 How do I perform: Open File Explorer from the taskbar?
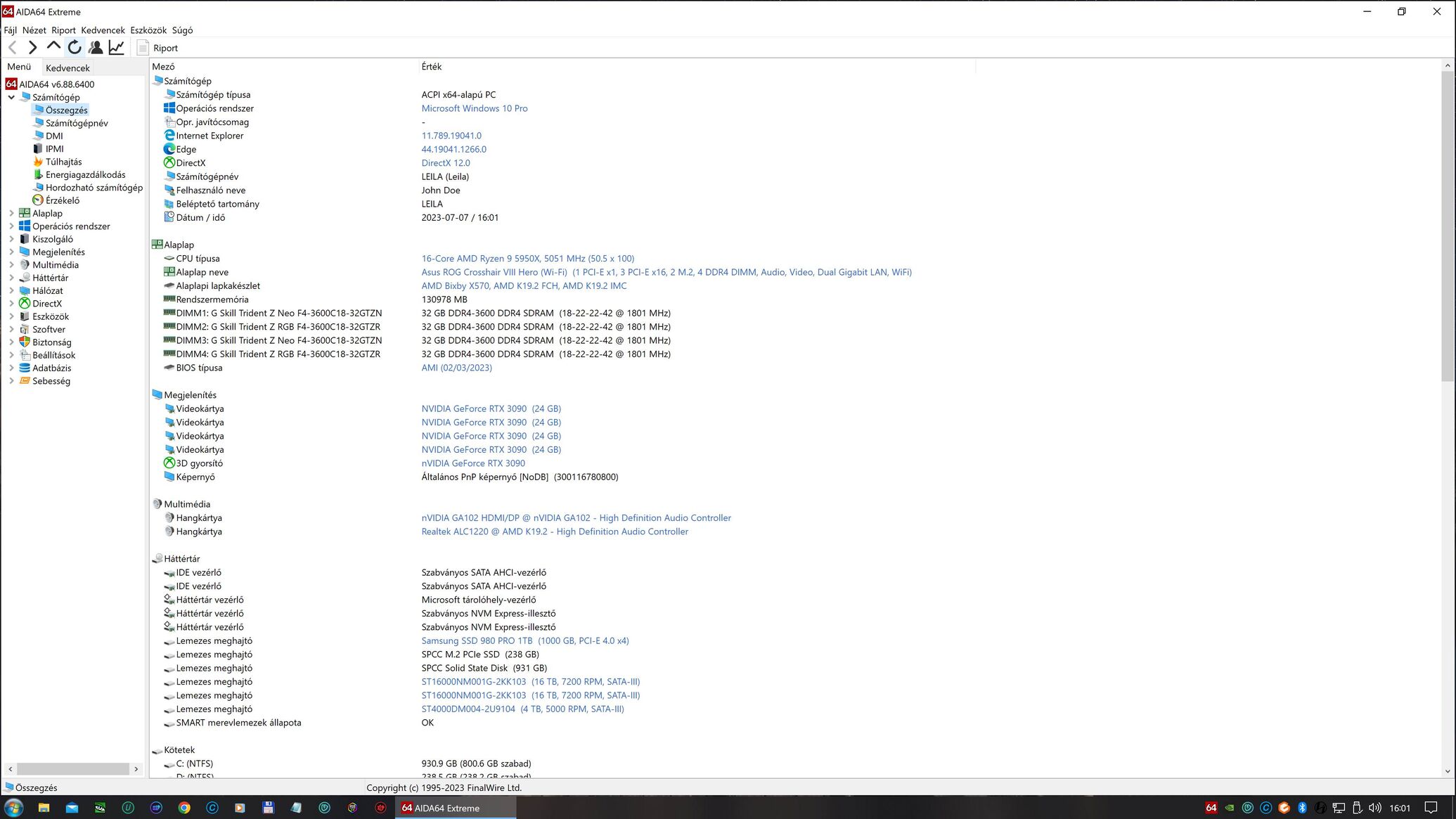44,808
